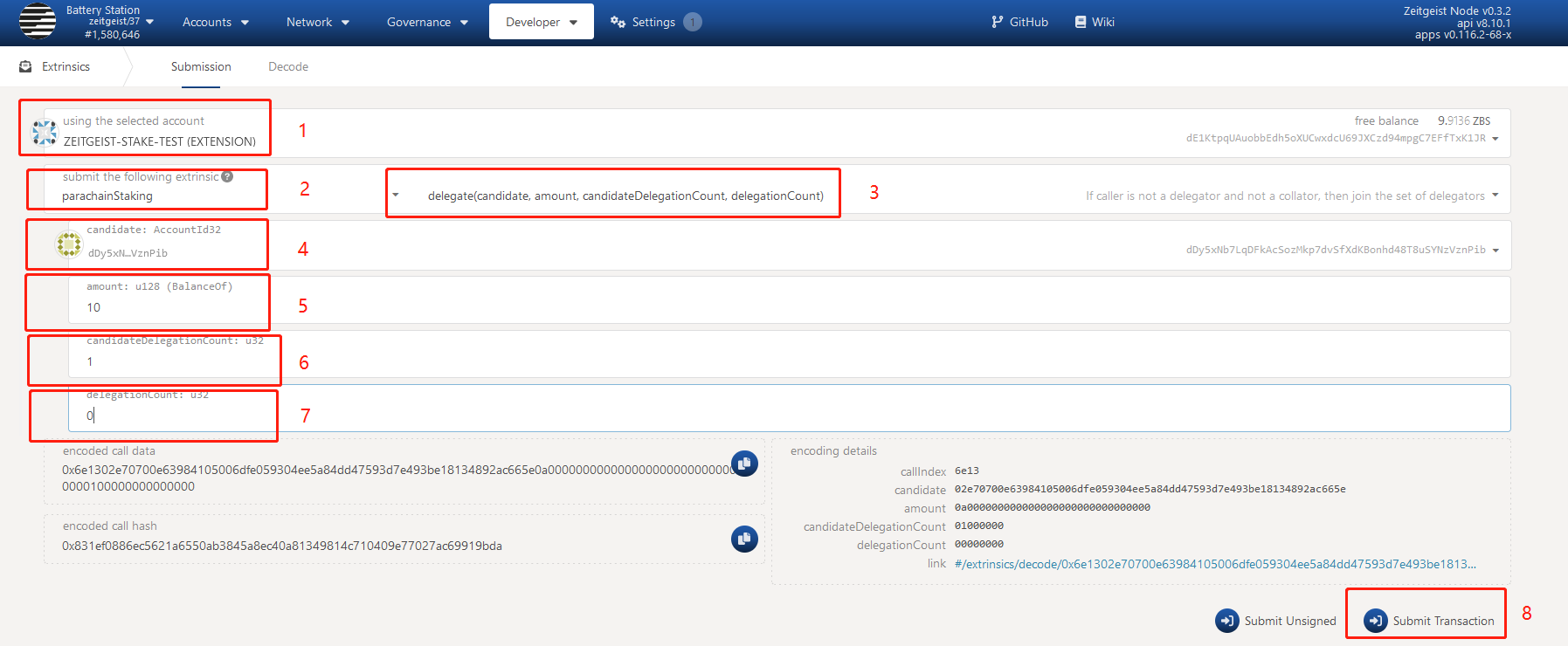Click the extrinsic help question mark icon

coord(227,176)
